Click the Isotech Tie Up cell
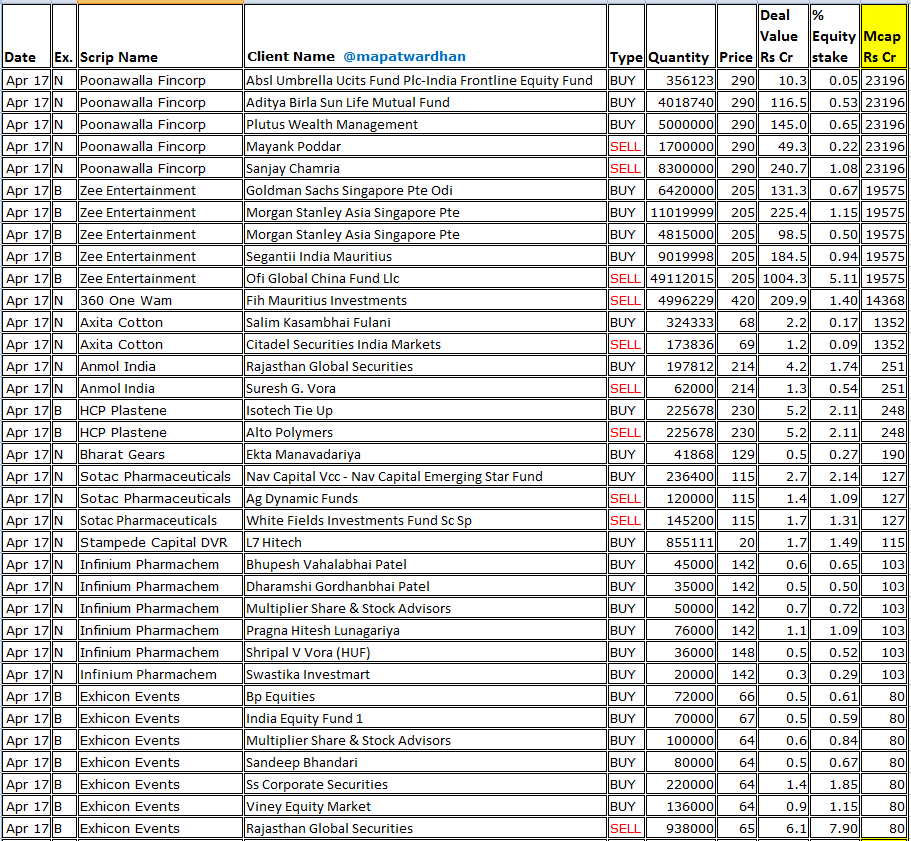The height and width of the screenshot is (841, 911). pos(425,410)
